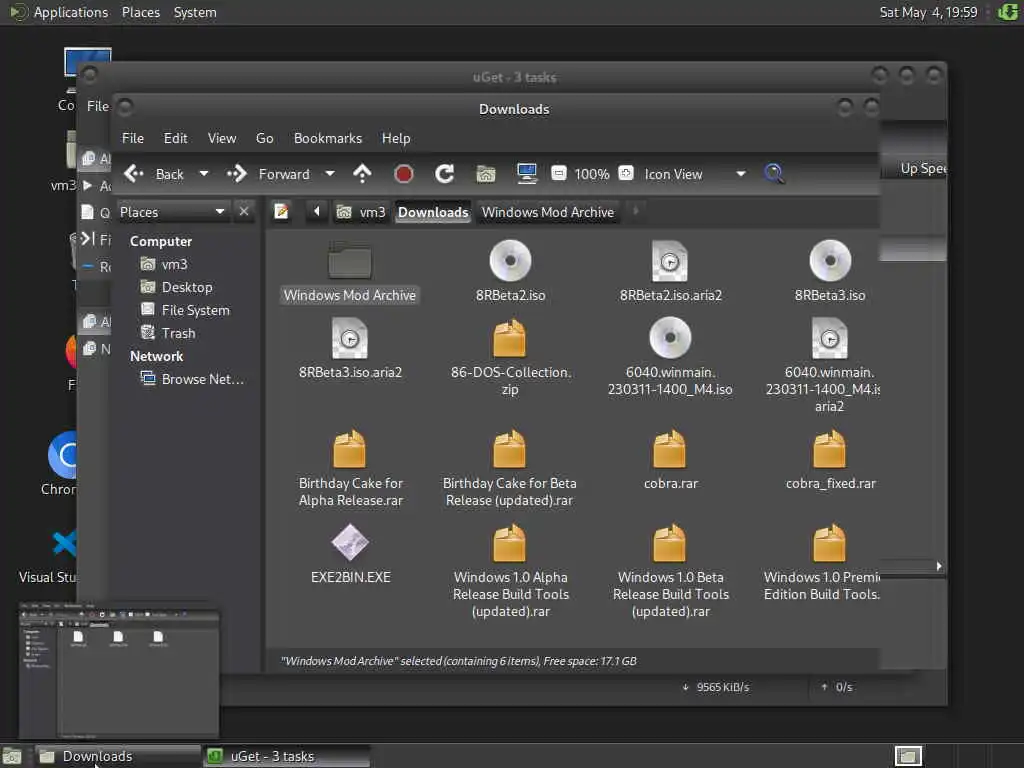Select the vm3 path bar button
Screen dimensions: 1024x768
point(361,212)
